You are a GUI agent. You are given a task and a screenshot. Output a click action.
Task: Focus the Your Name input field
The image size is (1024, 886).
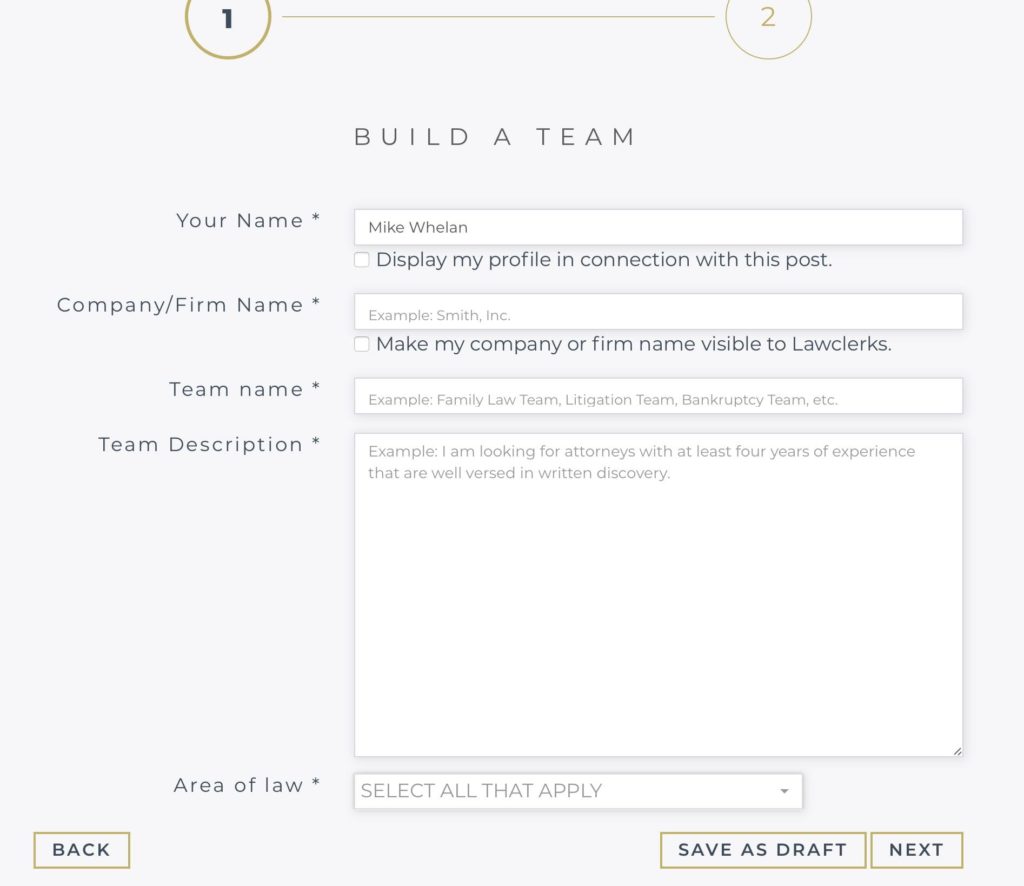tap(658, 227)
